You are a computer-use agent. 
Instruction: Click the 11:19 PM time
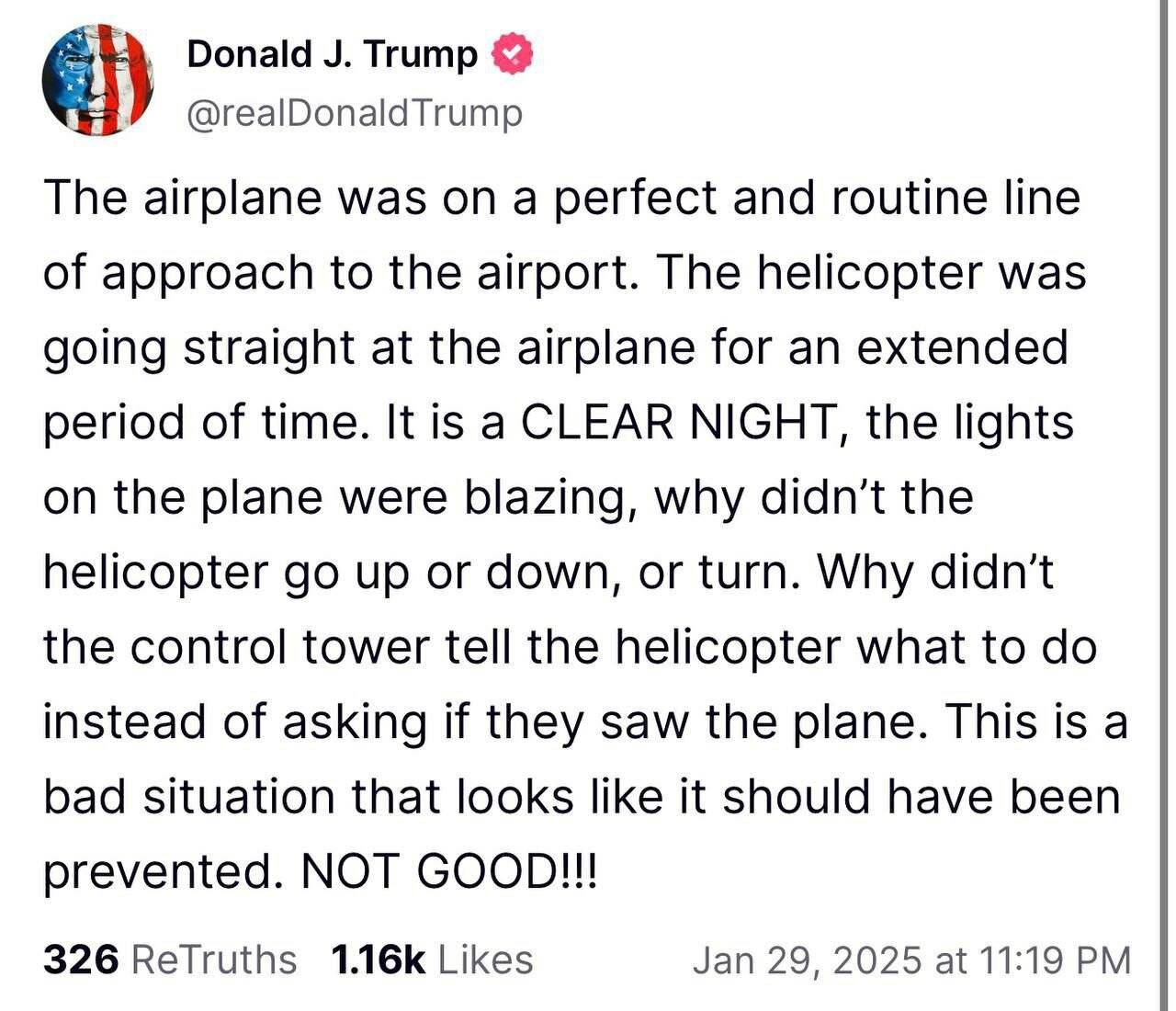coord(1055,960)
